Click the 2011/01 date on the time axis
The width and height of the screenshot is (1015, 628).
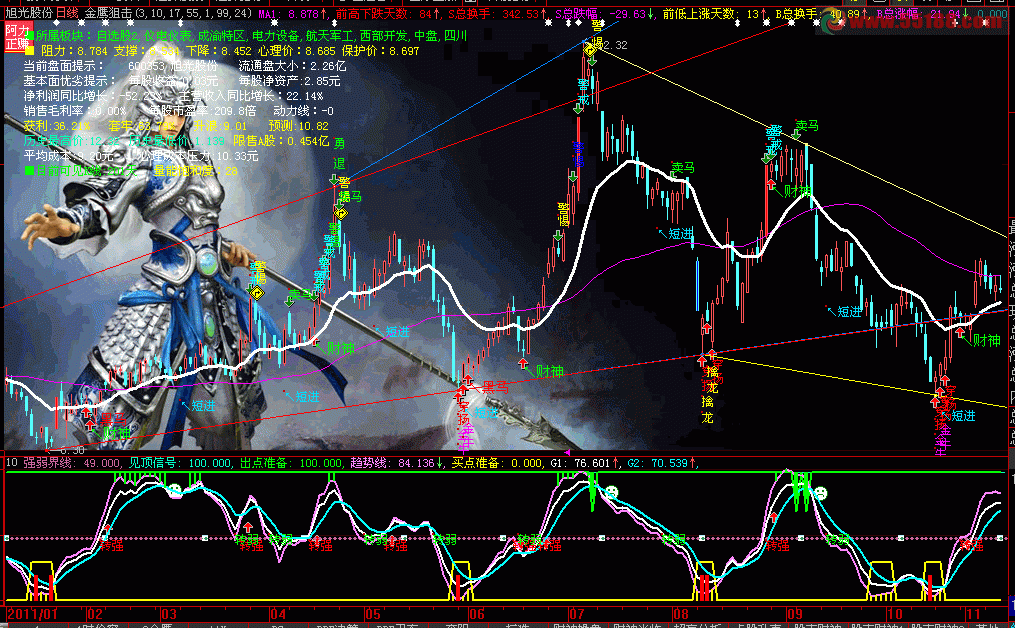tap(32, 614)
